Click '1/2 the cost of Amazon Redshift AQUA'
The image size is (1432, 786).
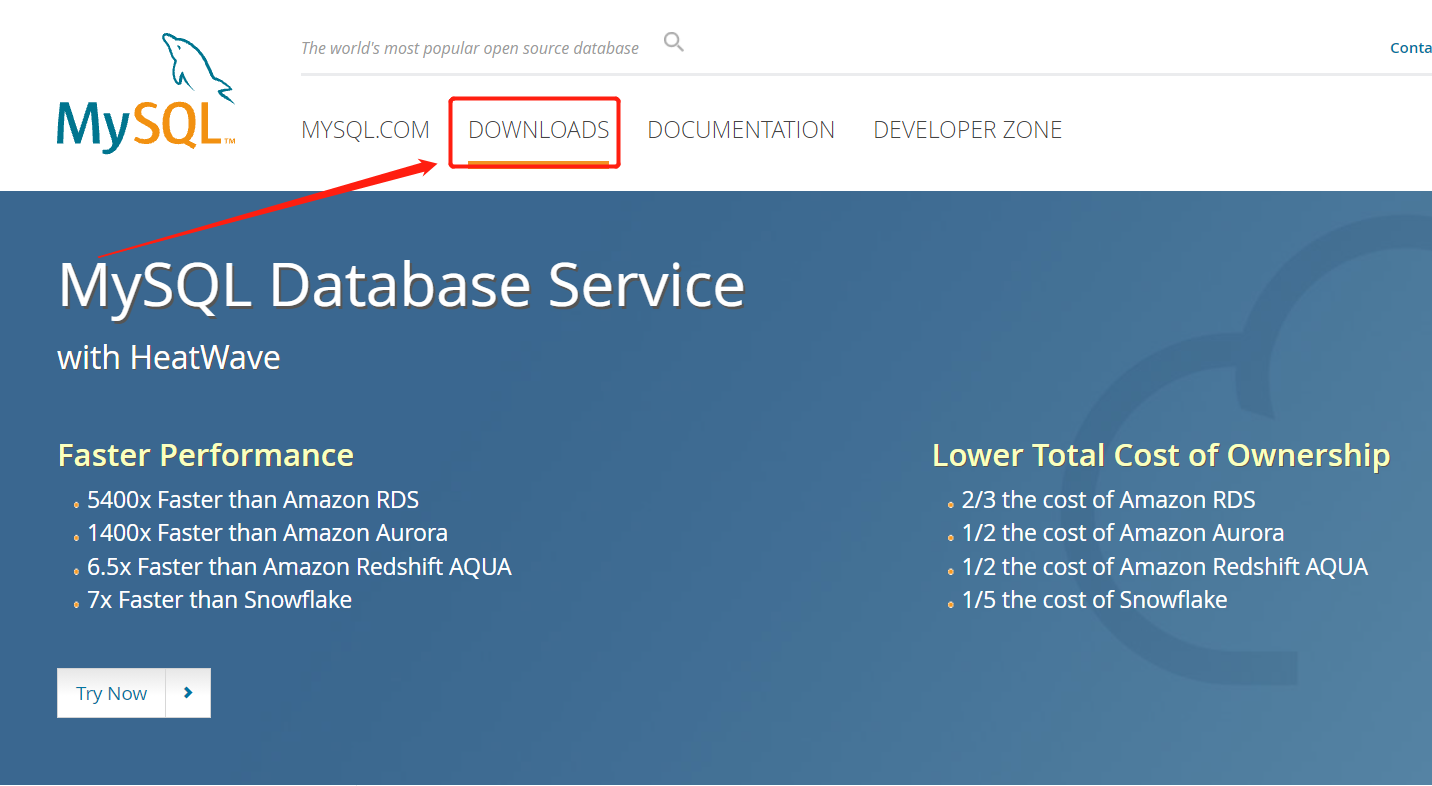[1164, 567]
